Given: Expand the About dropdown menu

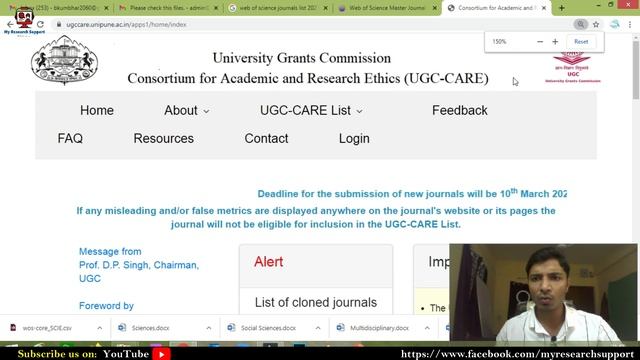Looking at the screenshot, I should [x=187, y=110].
